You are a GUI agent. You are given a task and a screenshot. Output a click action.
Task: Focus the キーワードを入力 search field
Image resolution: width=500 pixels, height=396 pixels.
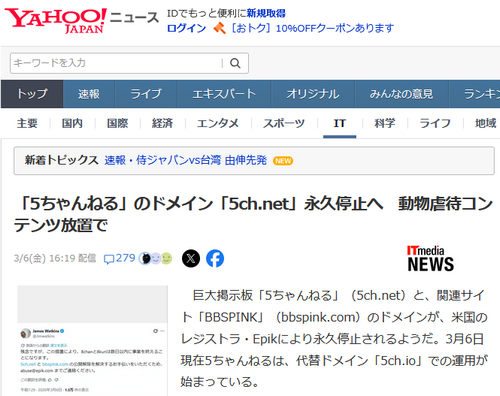pos(117,63)
